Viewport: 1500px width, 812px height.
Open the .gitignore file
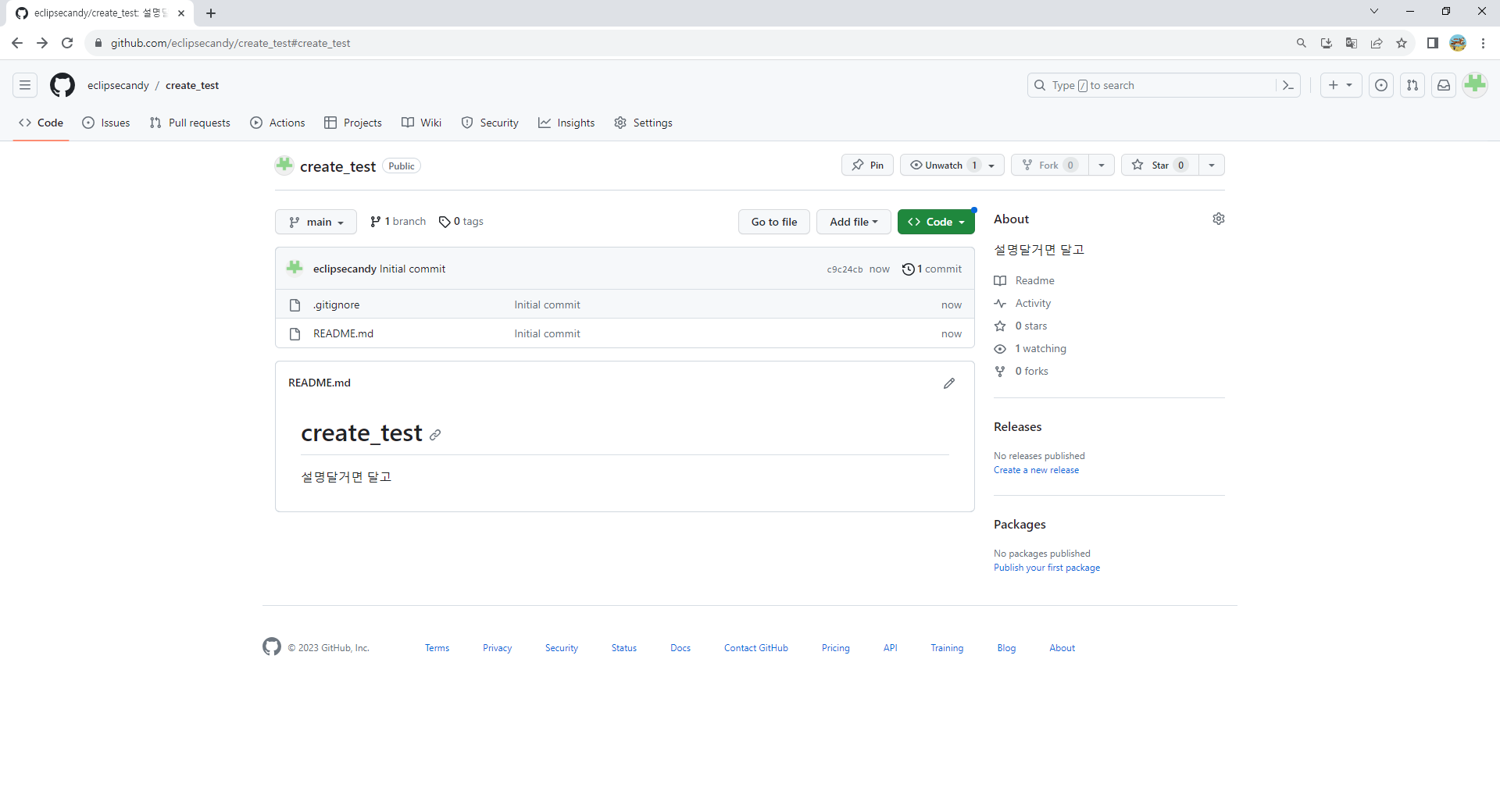tap(337, 304)
